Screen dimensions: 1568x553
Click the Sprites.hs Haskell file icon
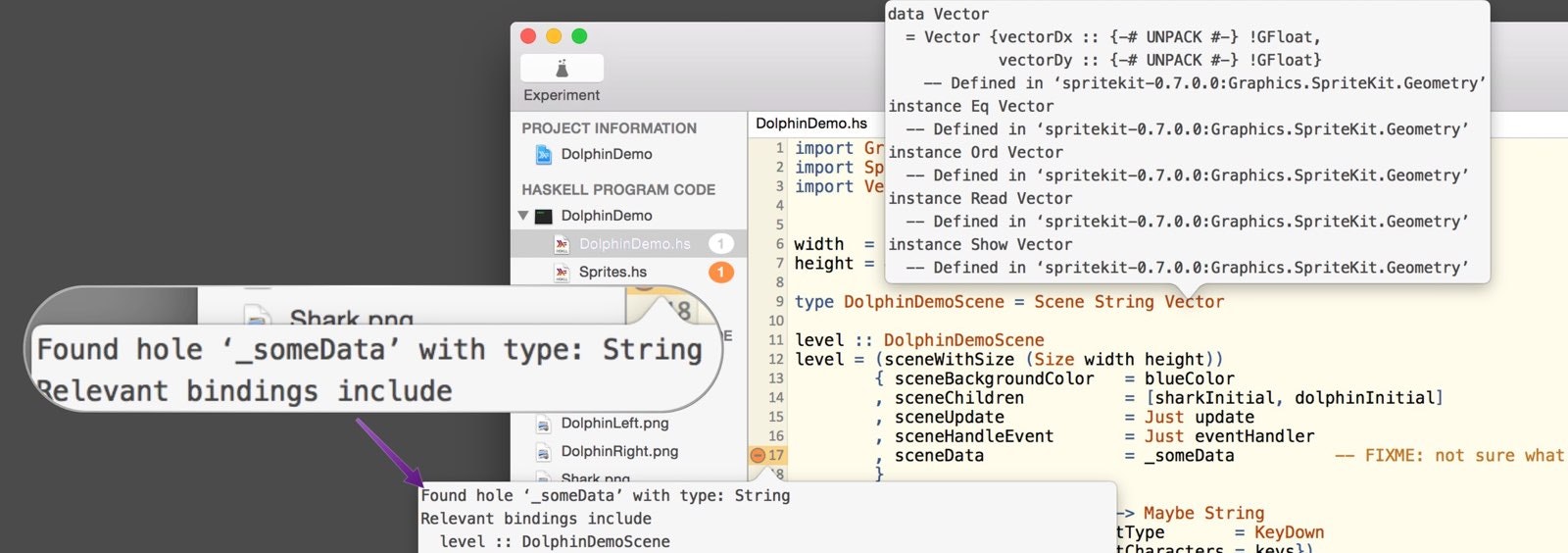(562, 272)
